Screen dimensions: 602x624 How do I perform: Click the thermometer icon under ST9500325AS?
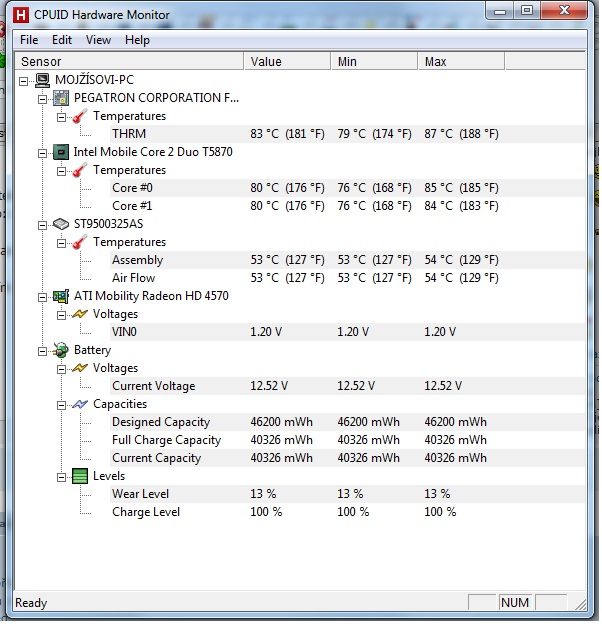[x=80, y=242]
